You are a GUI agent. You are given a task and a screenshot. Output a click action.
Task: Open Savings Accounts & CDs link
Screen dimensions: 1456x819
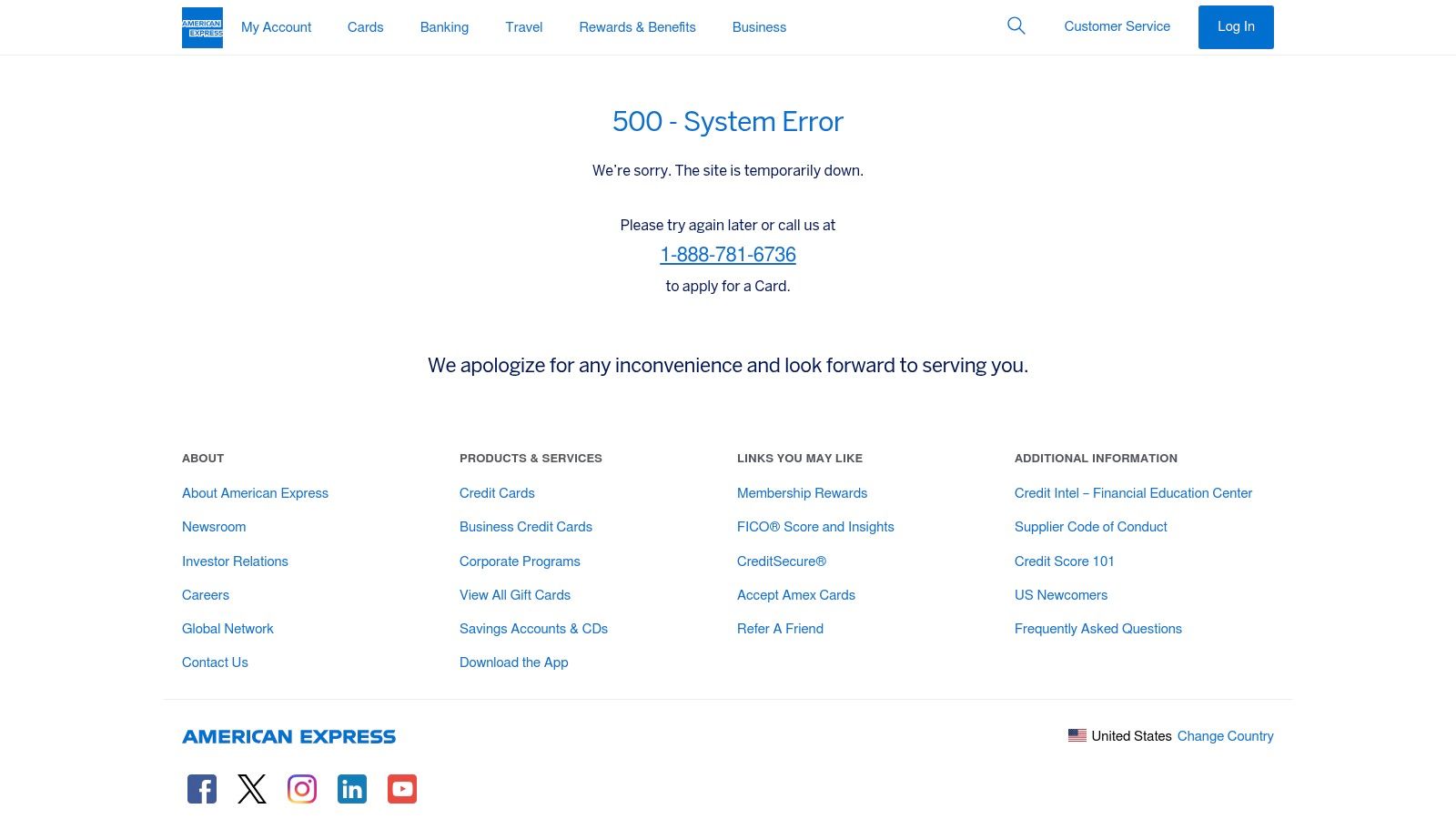coord(533,629)
